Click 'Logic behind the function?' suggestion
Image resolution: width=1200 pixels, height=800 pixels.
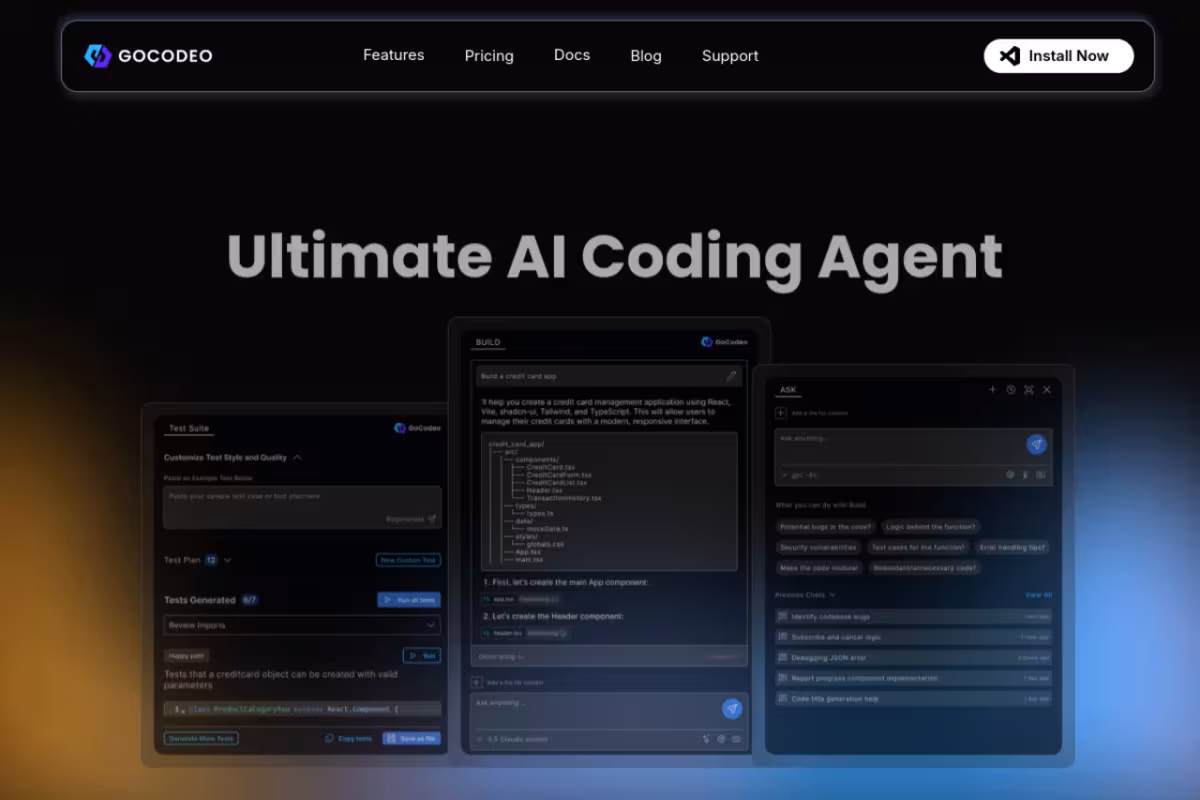pos(931,526)
